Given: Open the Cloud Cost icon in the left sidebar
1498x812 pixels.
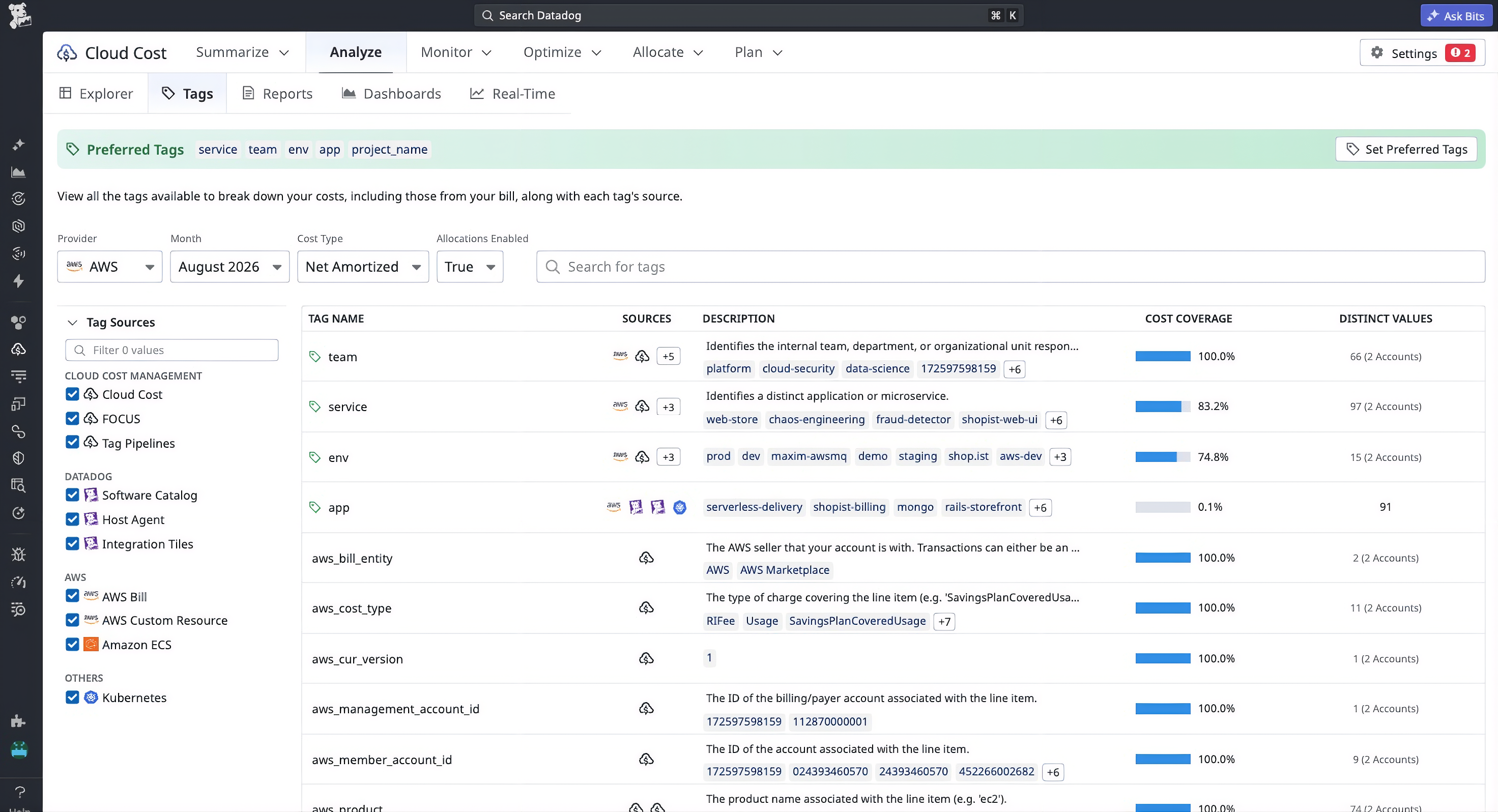Looking at the screenshot, I should point(19,349).
